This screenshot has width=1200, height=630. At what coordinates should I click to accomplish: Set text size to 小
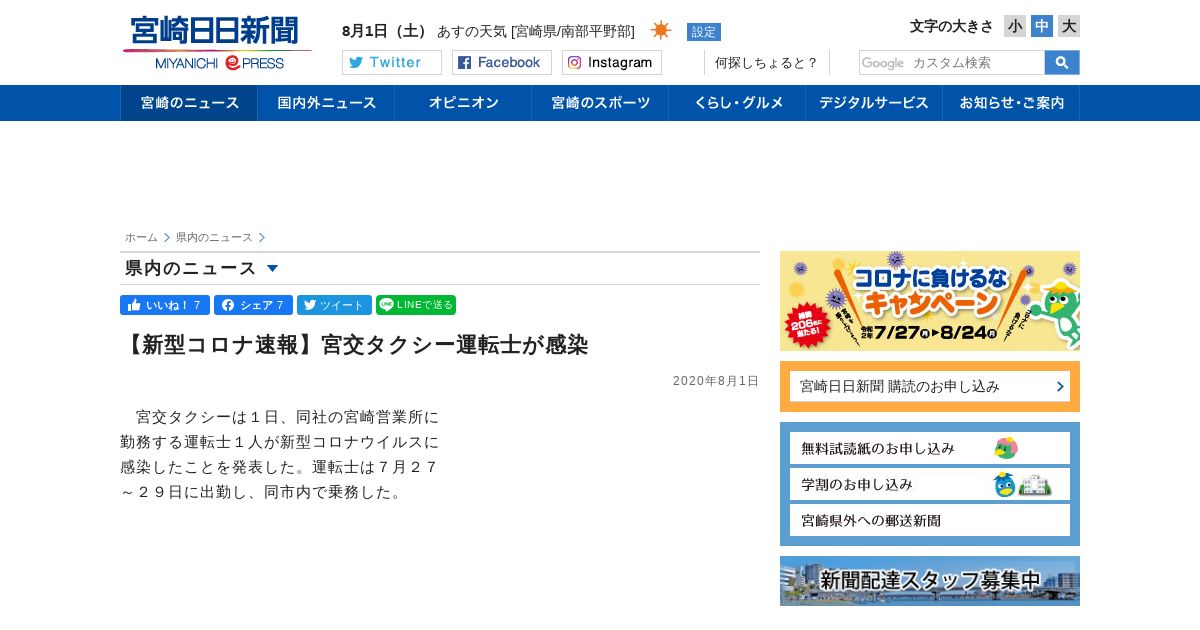[x=1015, y=26]
